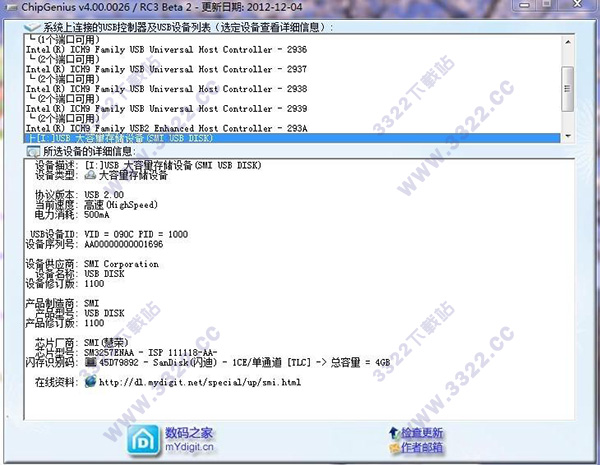This screenshot has height=465, width=600.
Task: Open the smi.html online resource link
Action: click(x=200, y=382)
